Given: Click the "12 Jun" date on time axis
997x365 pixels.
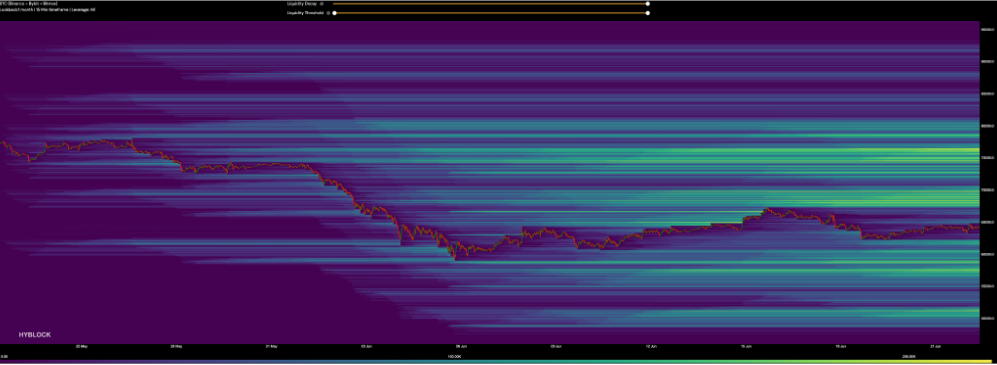Looking at the screenshot, I should tap(651, 347).
